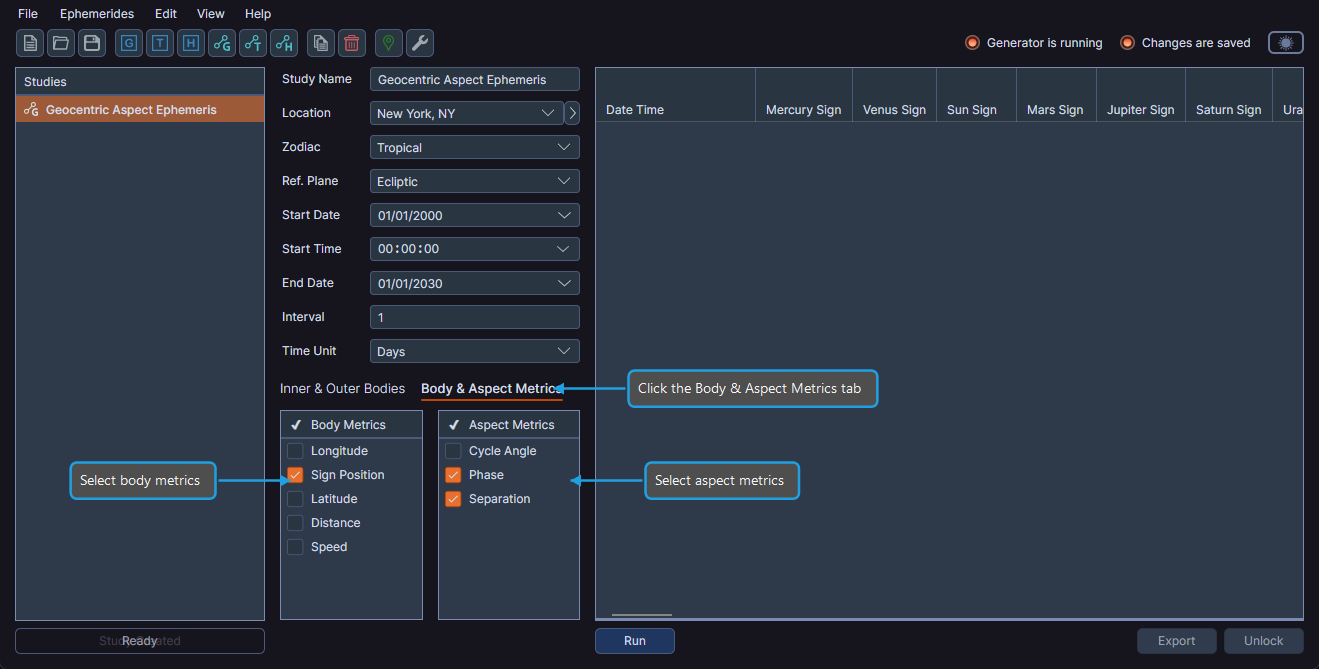Select the Heliocentric aspect ephemeris icon

coord(283,43)
